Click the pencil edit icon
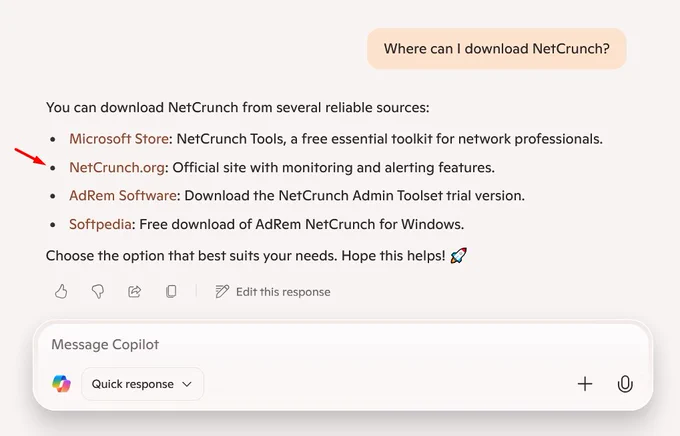The width and height of the screenshot is (680, 436). [222, 292]
